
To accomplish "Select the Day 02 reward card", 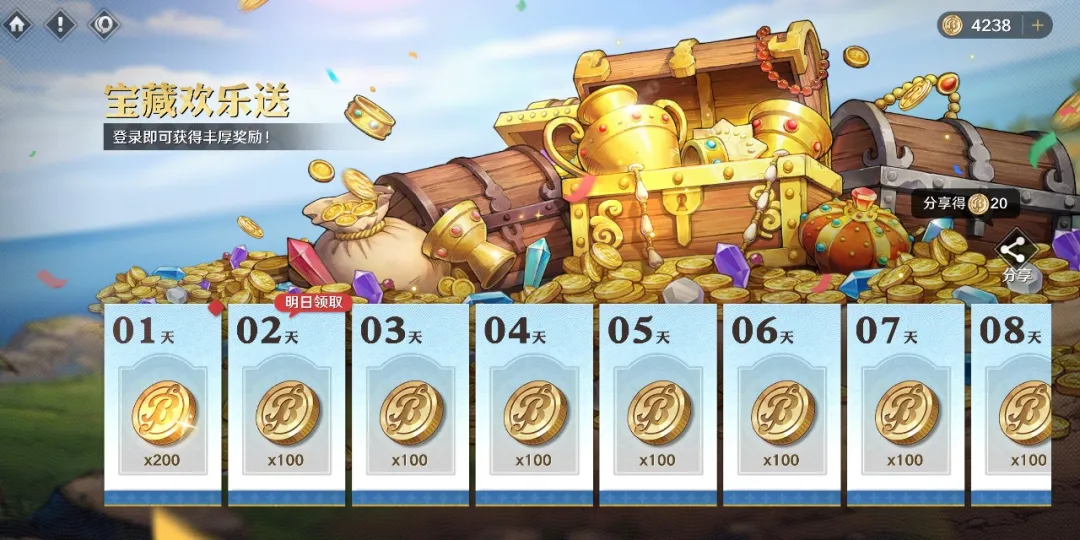I will point(287,406).
